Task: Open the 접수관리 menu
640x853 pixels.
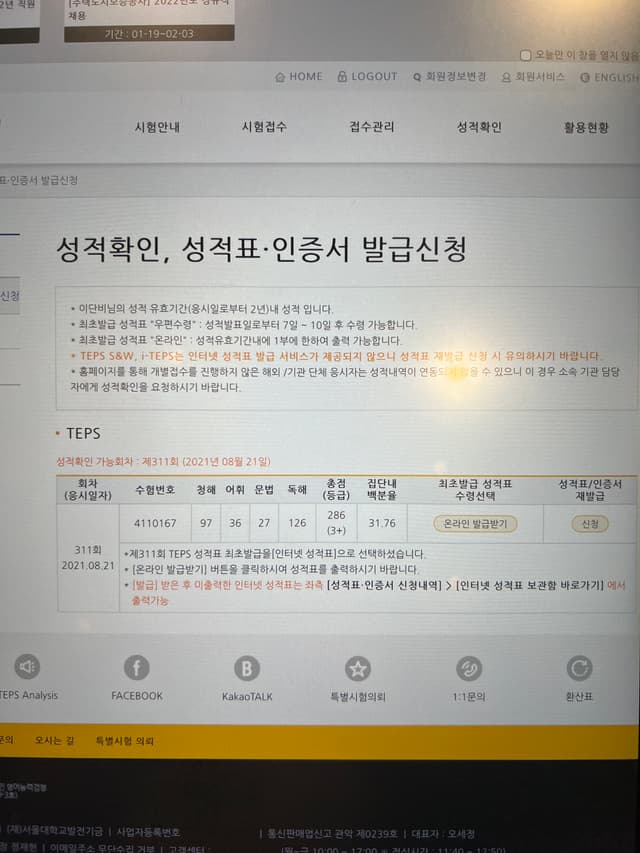Action: tap(372, 127)
